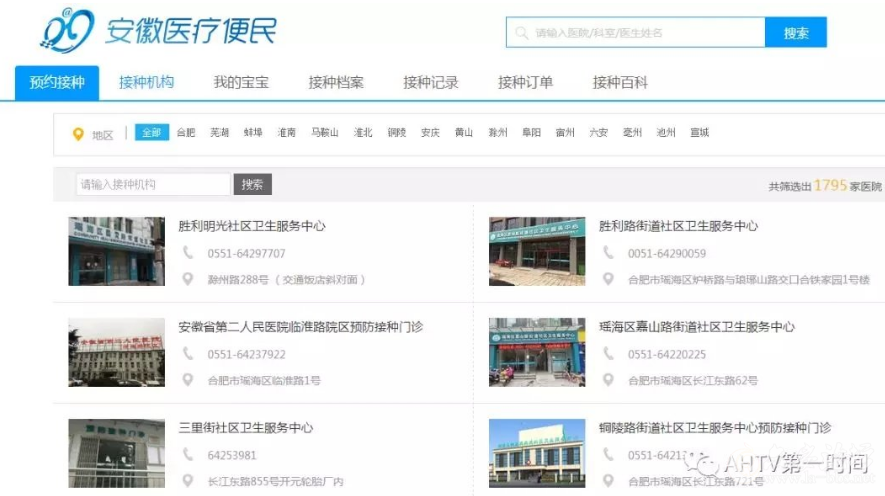This screenshot has height=496, width=885.
Task: Click phone icon next to 0551-64220225
Action: tap(608, 354)
